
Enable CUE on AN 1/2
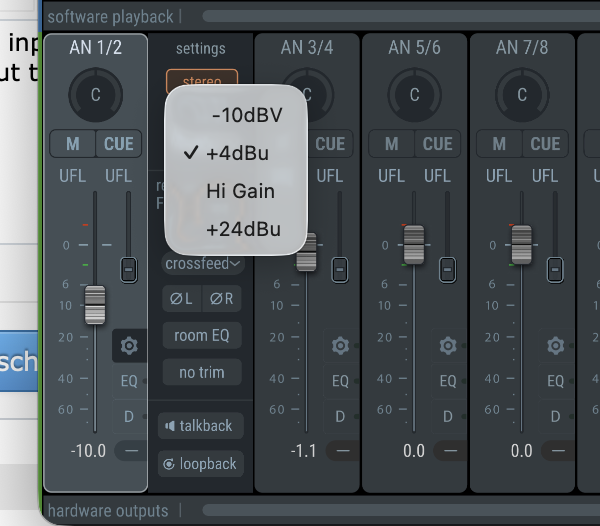click(x=119, y=144)
